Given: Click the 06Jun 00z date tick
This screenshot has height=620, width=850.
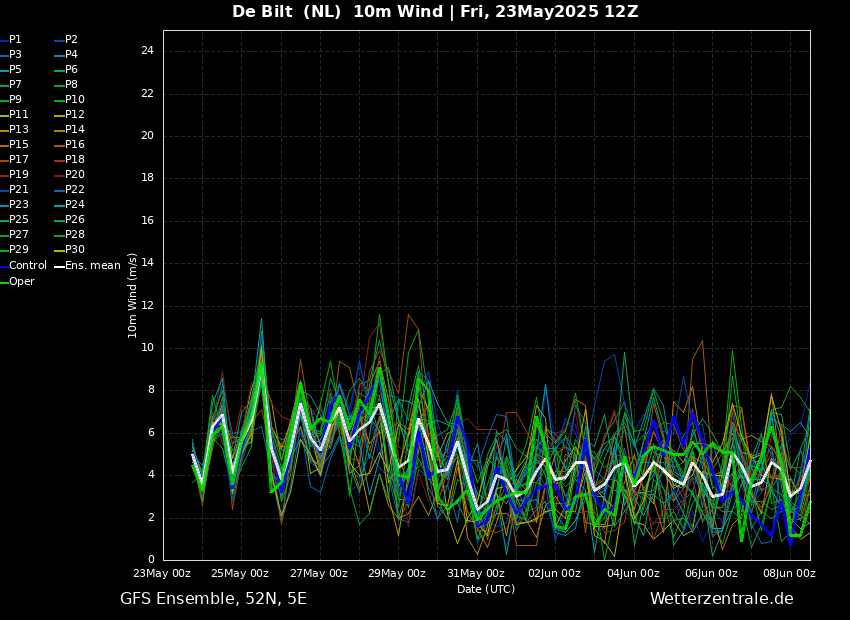Looking at the screenshot, I should tap(711, 573).
